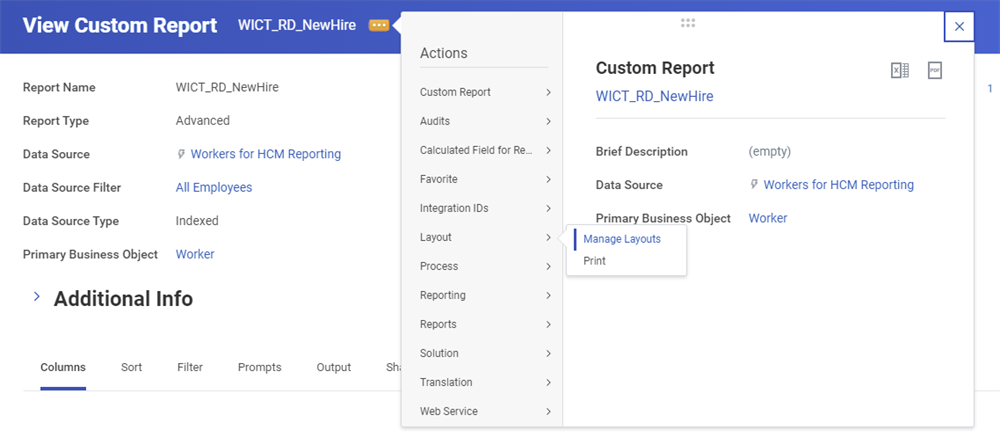Open Solution in Actions menu
Image resolution: width=1000 pixels, height=437 pixels.
tap(439, 353)
